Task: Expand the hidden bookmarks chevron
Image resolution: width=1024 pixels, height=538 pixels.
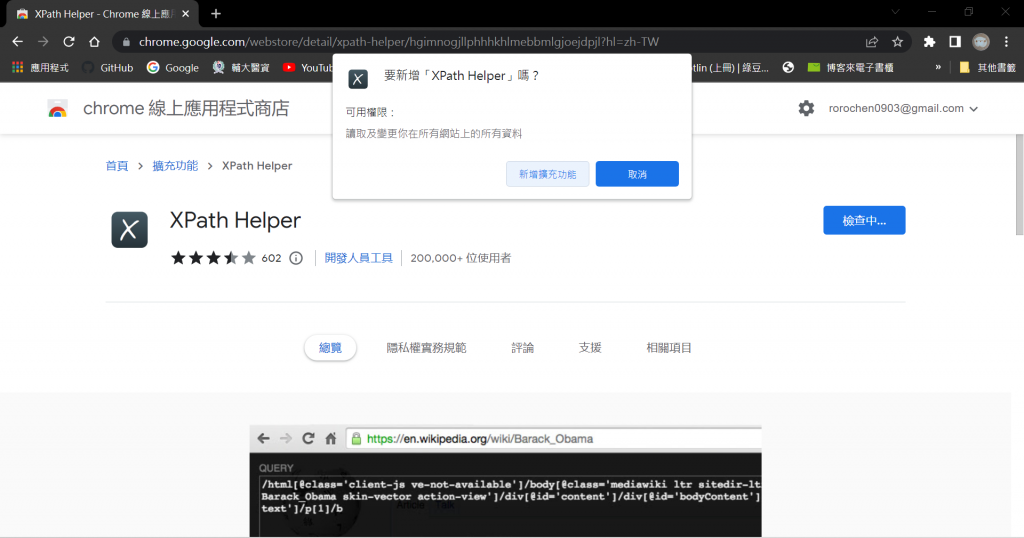Action: 938,67
